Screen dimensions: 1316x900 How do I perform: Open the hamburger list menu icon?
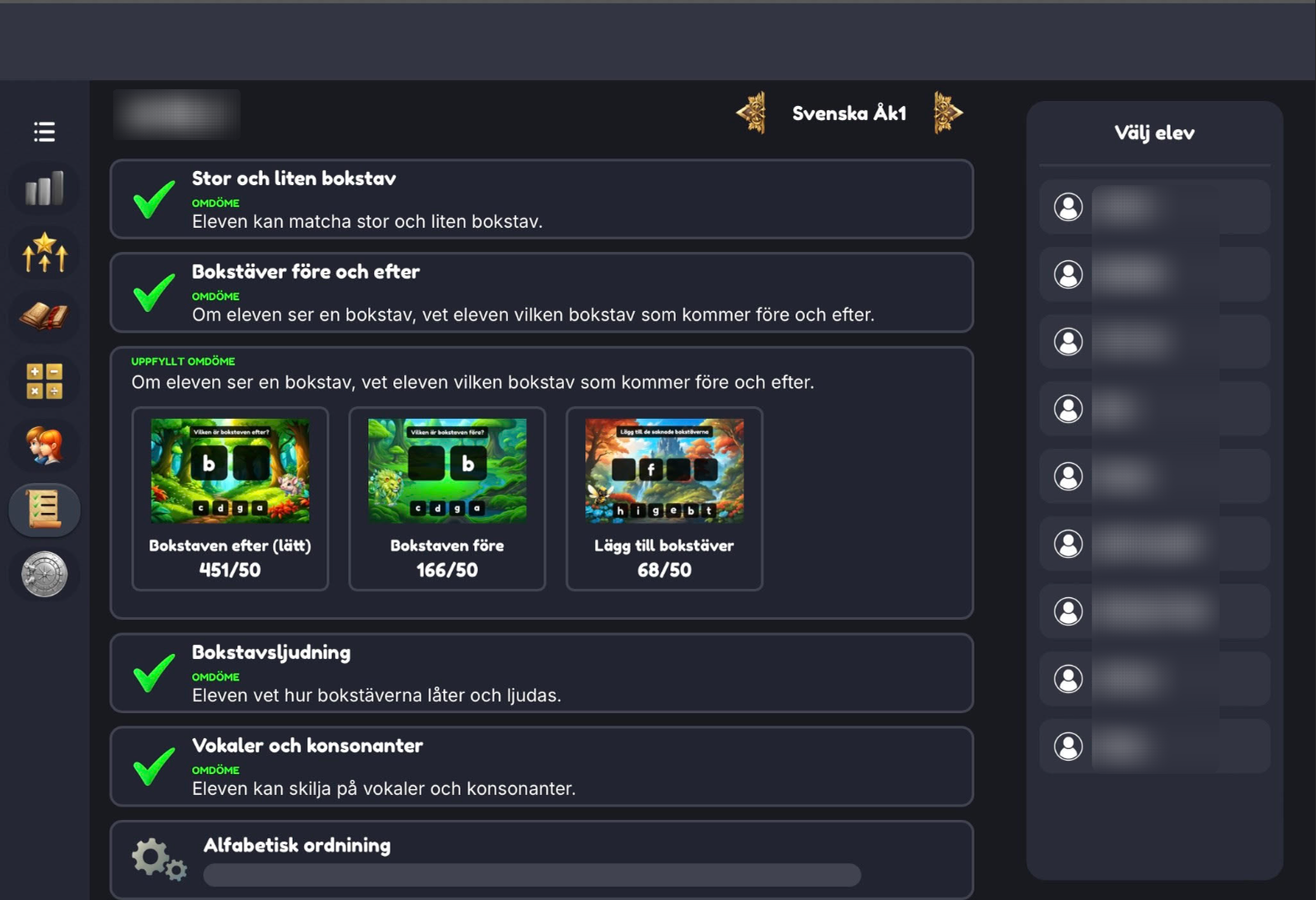[44, 132]
